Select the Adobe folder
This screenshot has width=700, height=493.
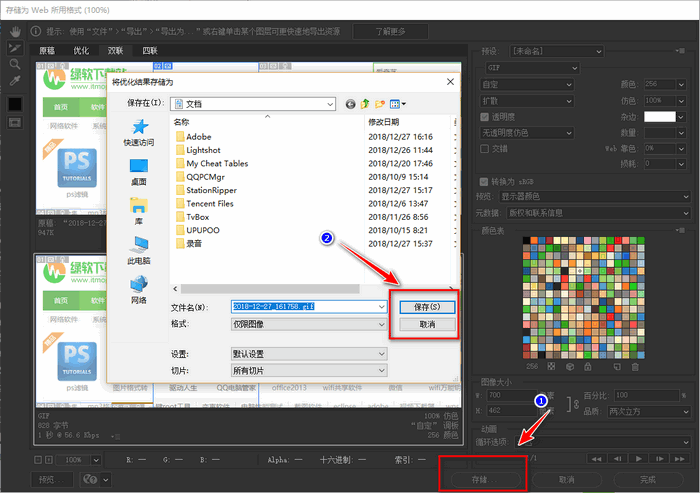(199, 137)
